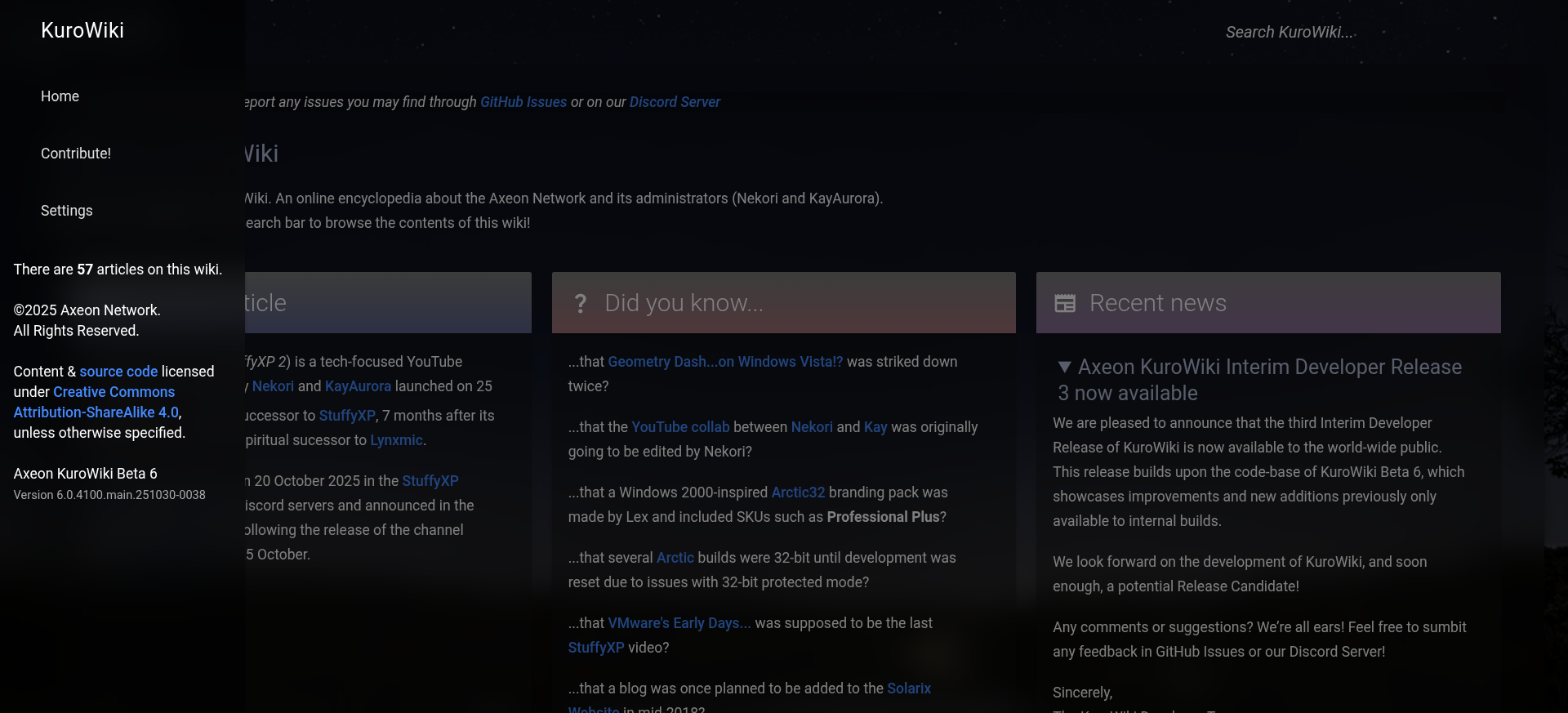Open the Solarix link in Did you know
The width and height of the screenshot is (1568, 713).
[908, 688]
